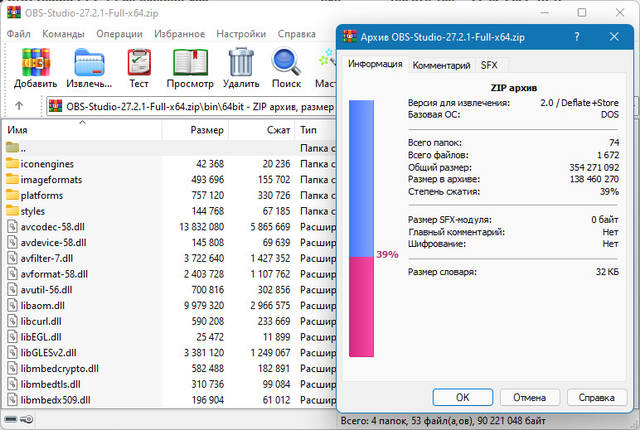640x430 pixels.
Task: Open the Настройки menu
Action: [241, 34]
